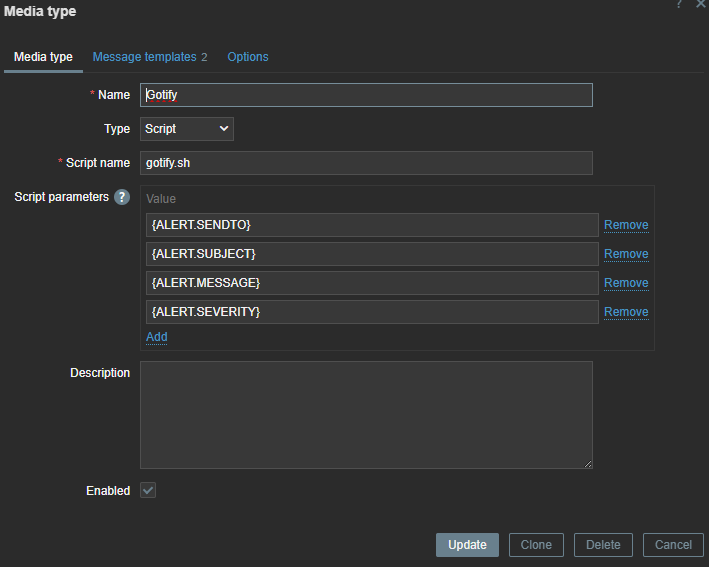Viewport: 709px width, 567px height.
Task: Open the Options tab
Action: [247, 57]
